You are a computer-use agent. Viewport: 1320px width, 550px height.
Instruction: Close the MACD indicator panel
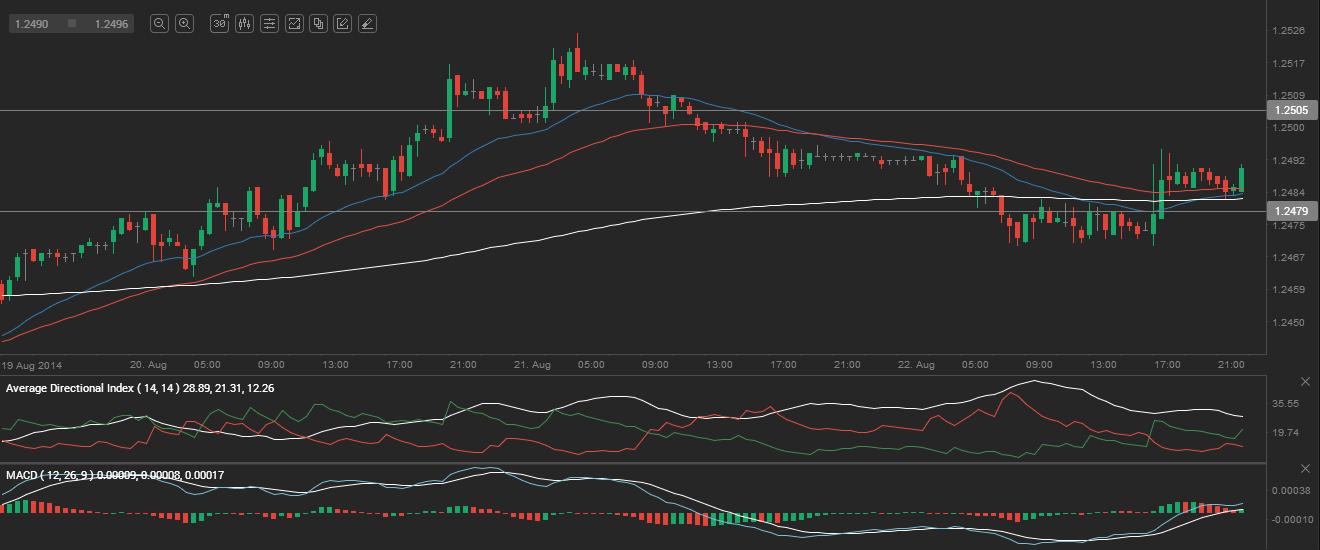pyautogui.click(x=1305, y=469)
